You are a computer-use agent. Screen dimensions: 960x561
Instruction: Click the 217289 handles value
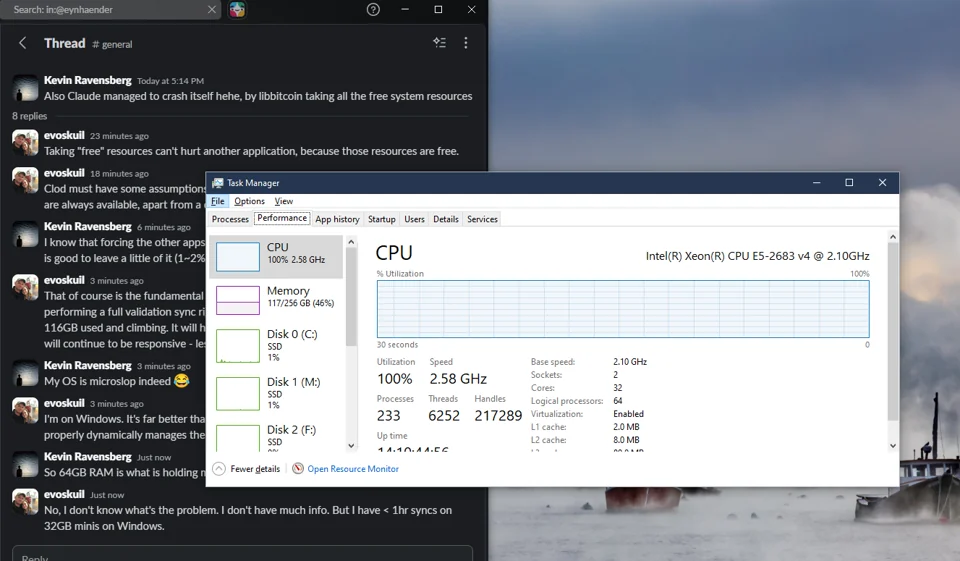tap(498, 416)
